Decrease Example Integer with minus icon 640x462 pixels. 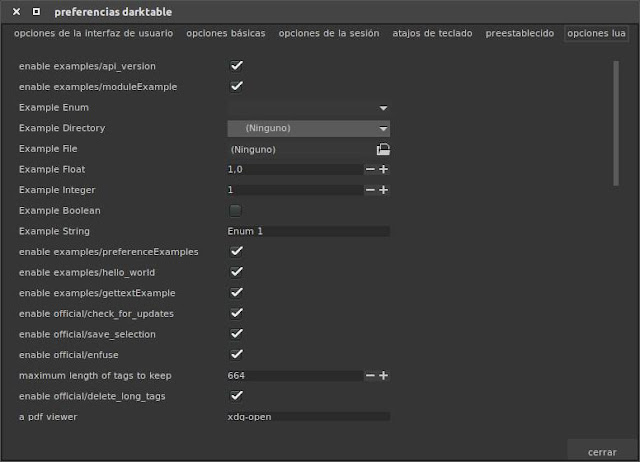(370, 190)
